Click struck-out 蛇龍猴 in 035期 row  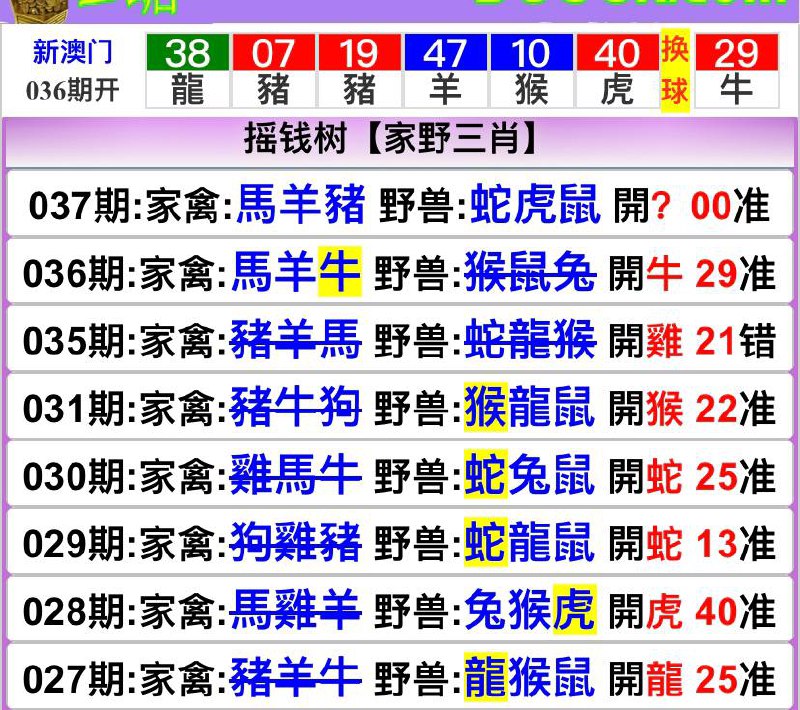(x=530, y=340)
